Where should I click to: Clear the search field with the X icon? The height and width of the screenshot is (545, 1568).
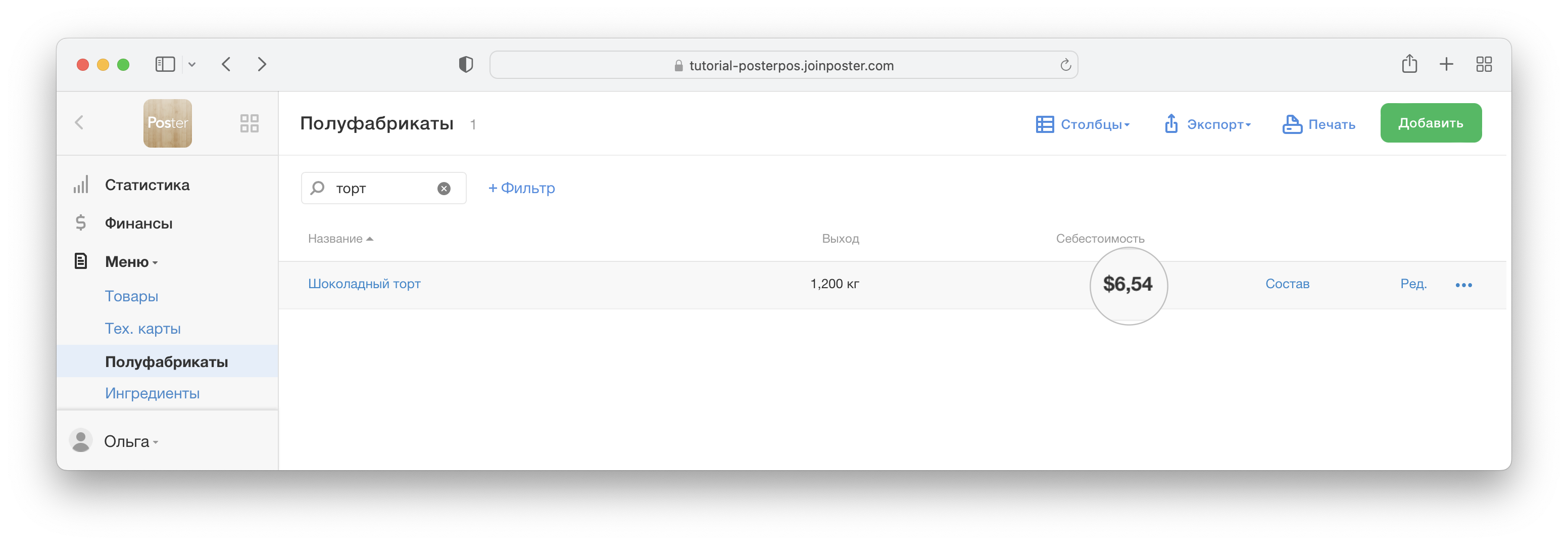coord(444,189)
